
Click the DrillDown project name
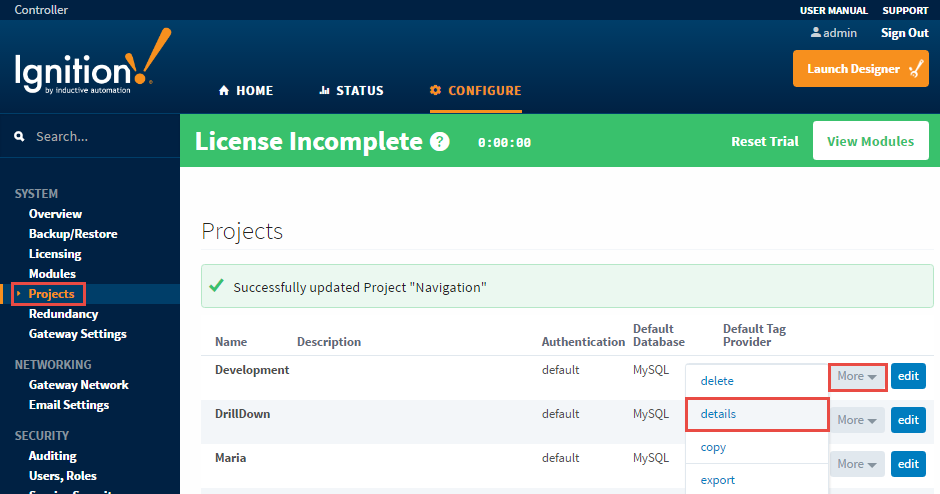(242, 414)
